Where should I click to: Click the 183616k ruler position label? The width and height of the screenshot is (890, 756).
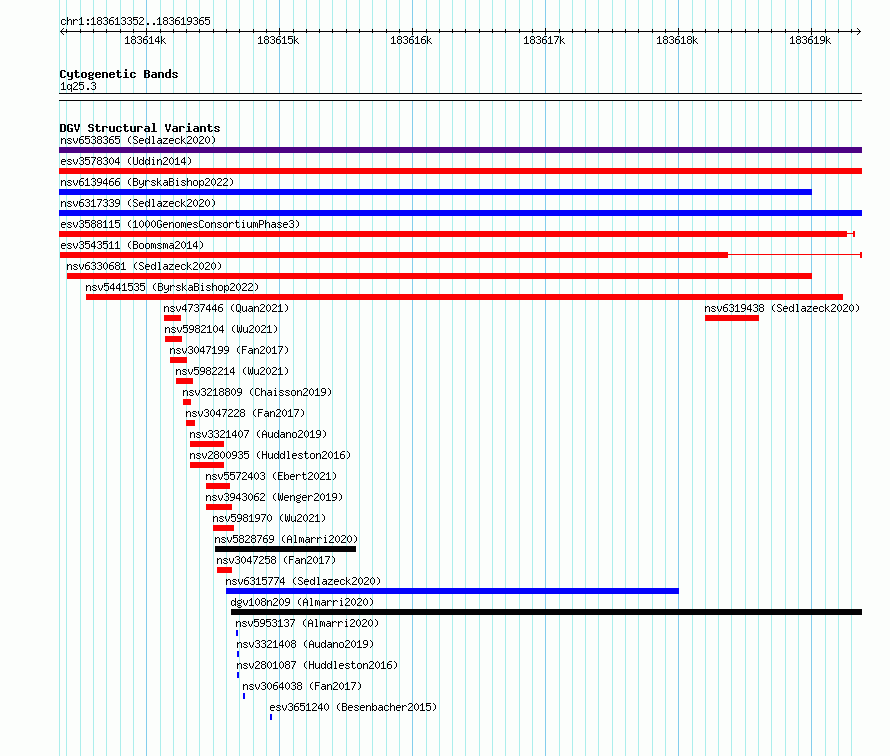tap(411, 40)
